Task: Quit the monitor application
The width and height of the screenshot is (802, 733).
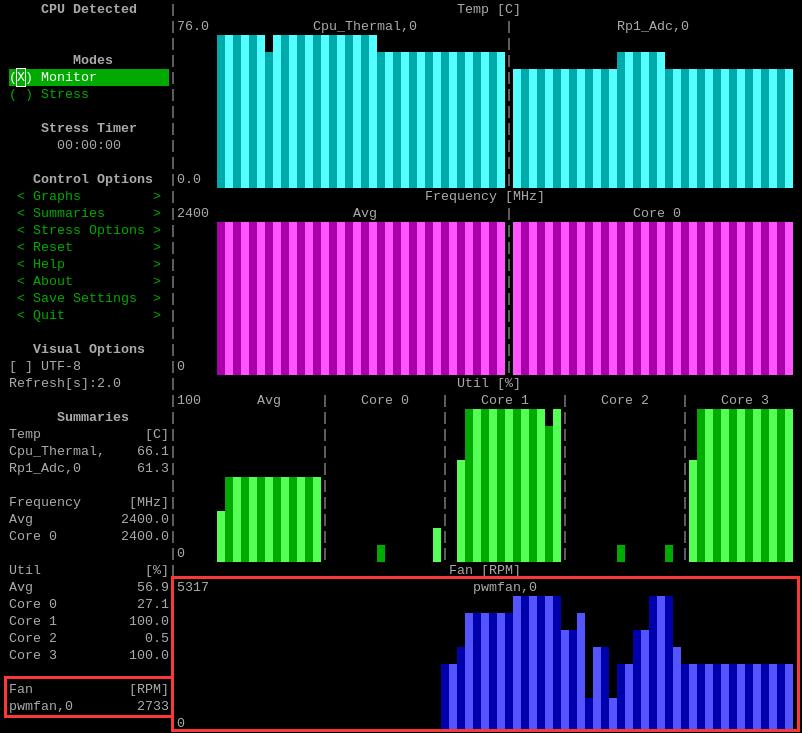Action: pos(88,315)
